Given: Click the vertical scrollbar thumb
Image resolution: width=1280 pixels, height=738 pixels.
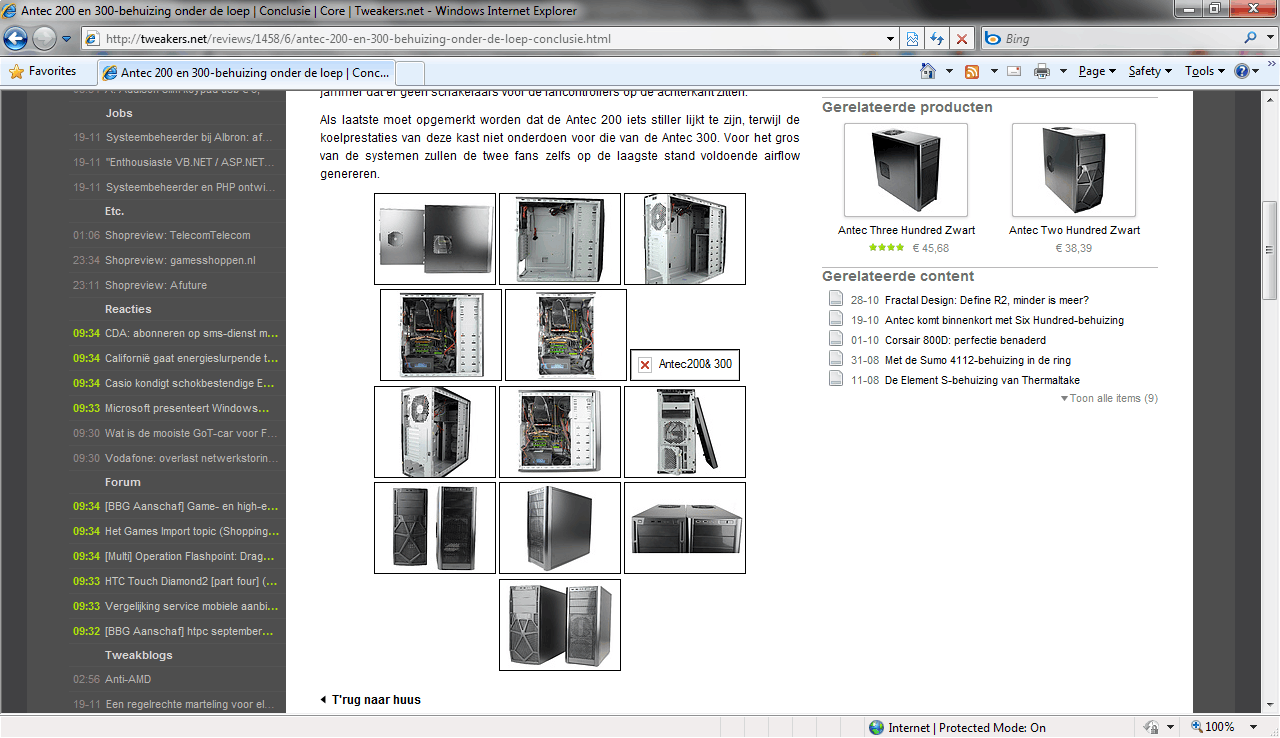Looking at the screenshot, I should (1271, 251).
